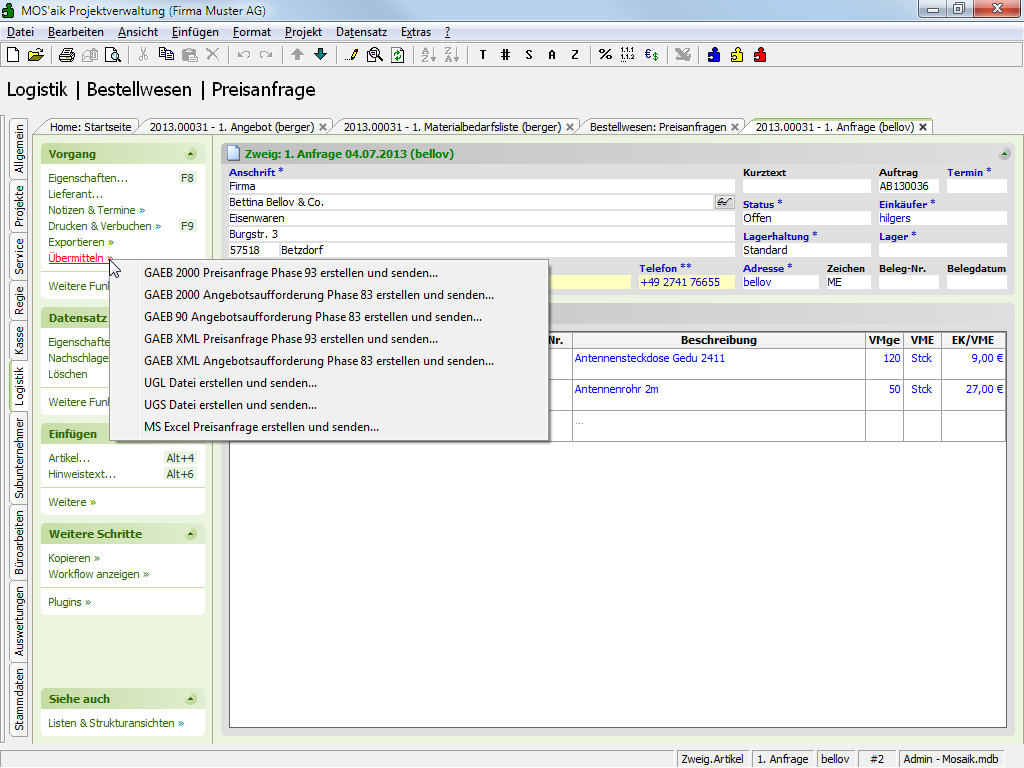The height and width of the screenshot is (768, 1024).
Task: Collapse the Weitere Schritte section
Action: [191, 534]
